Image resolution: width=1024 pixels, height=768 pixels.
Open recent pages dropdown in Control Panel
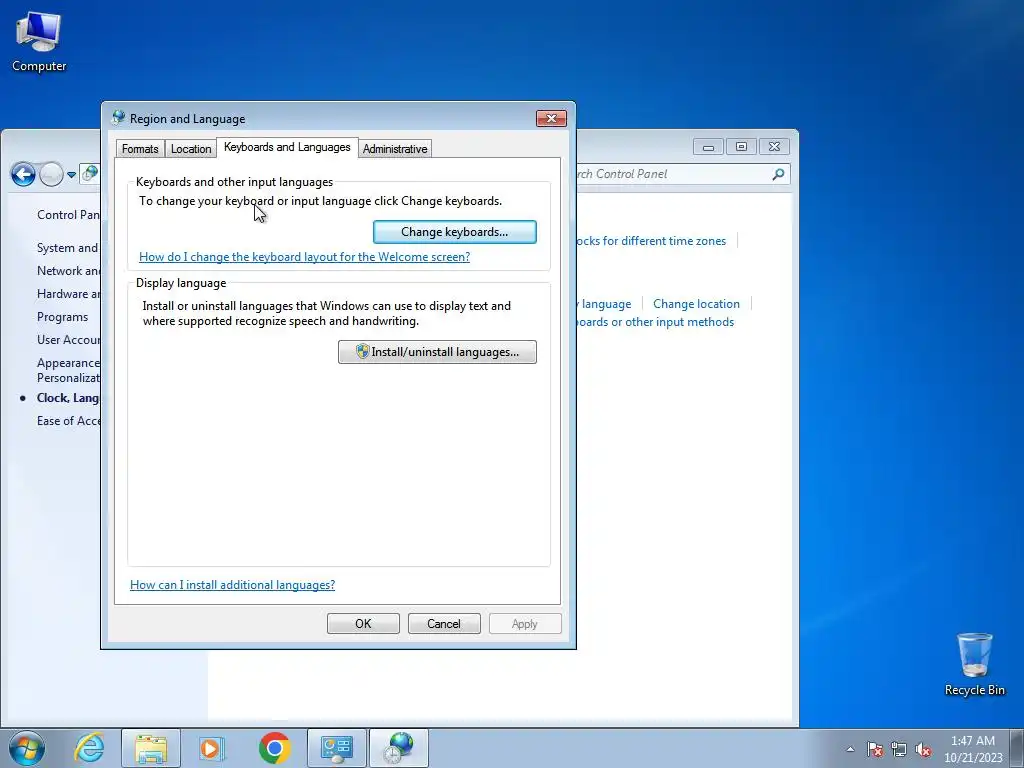(71, 174)
